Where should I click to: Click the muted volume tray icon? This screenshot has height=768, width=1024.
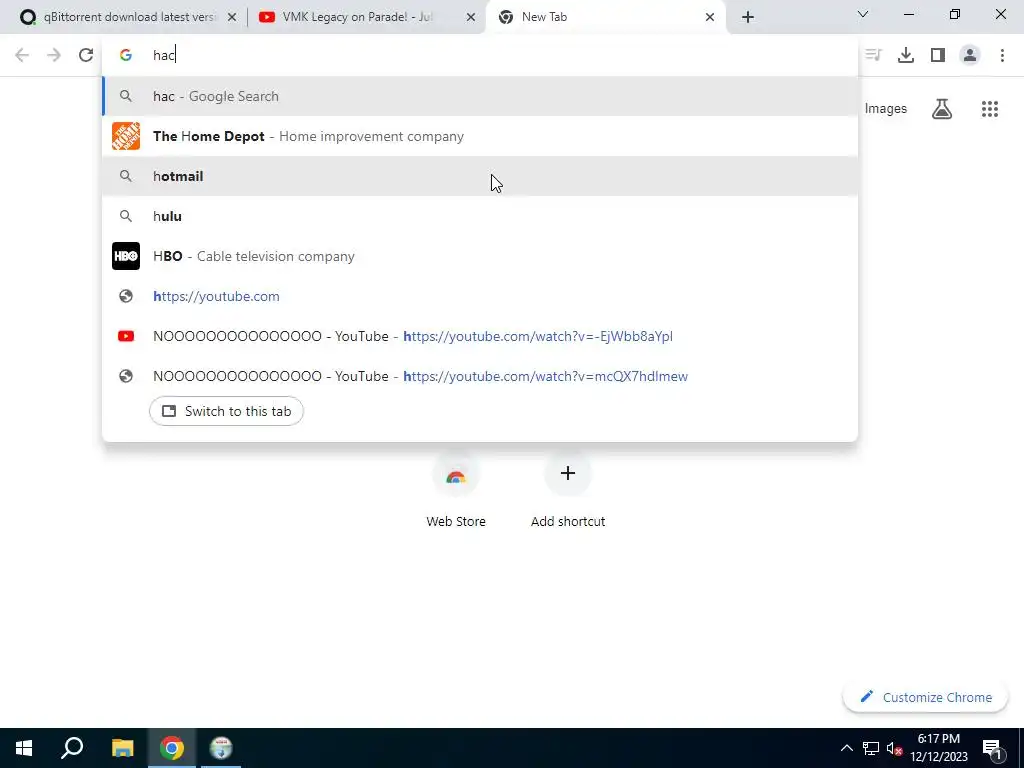(894, 748)
